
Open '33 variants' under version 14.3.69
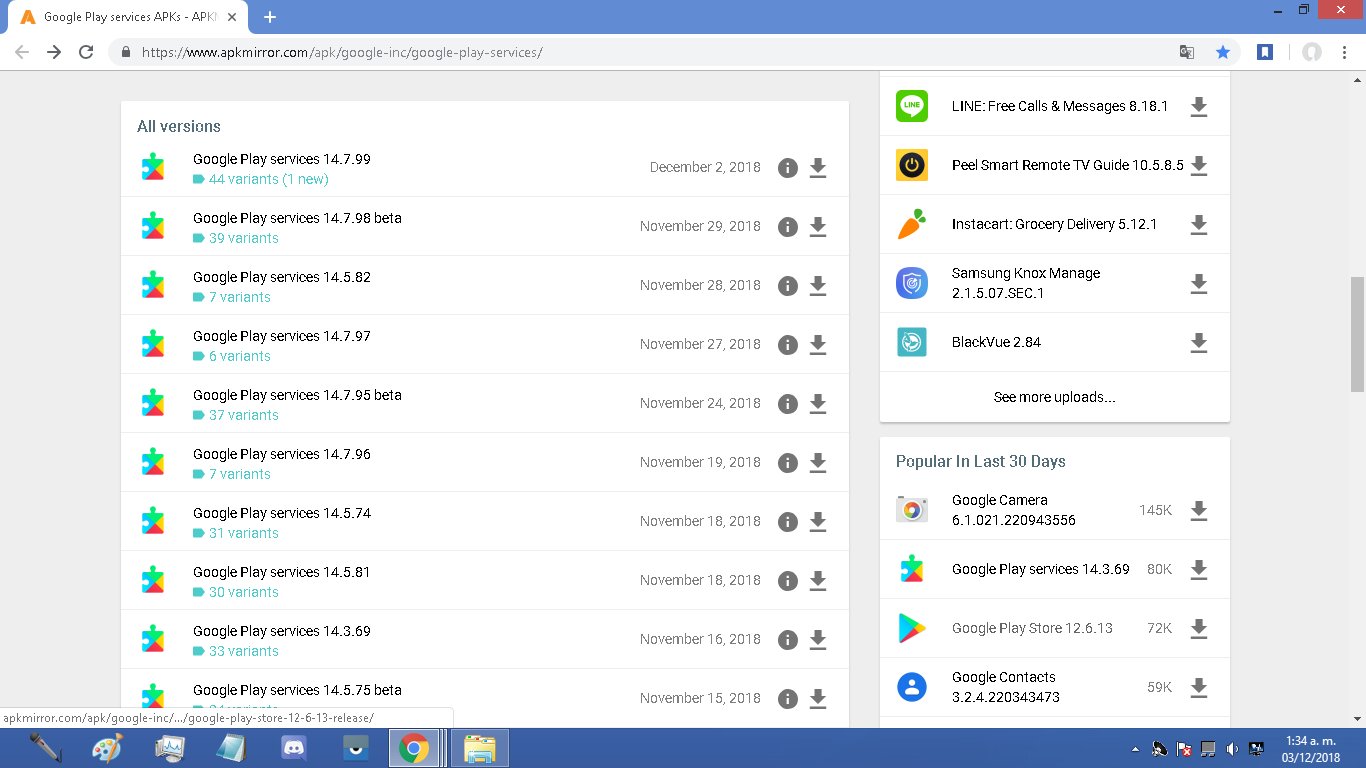coord(243,651)
